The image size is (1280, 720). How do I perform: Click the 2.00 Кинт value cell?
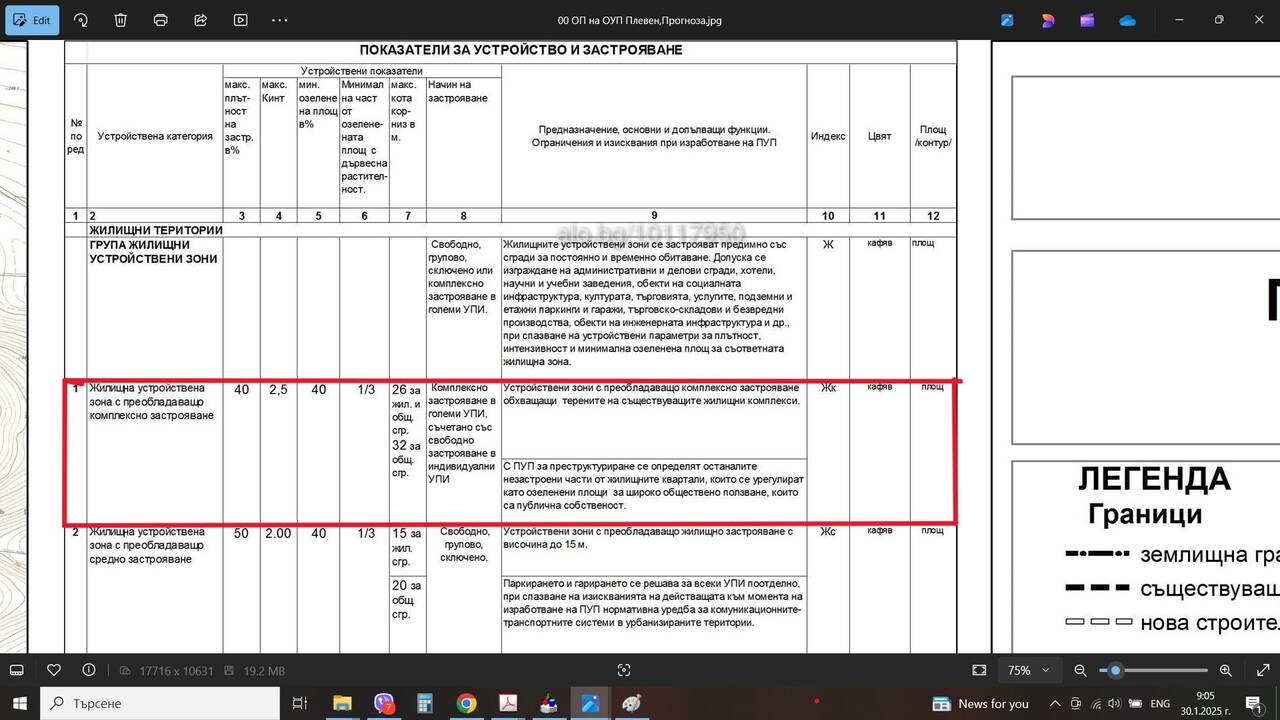[x=278, y=533]
